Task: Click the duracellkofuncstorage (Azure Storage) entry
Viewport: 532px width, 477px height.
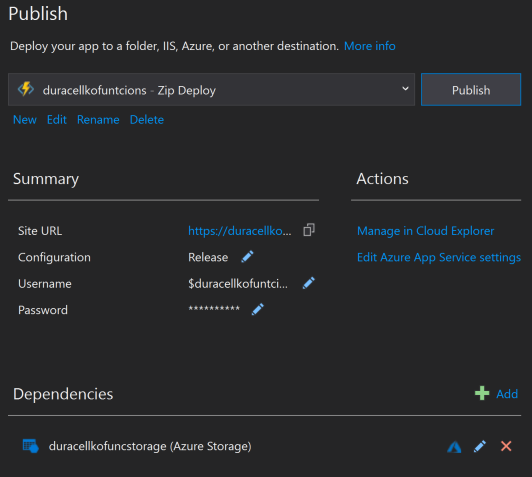Action: point(150,446)
